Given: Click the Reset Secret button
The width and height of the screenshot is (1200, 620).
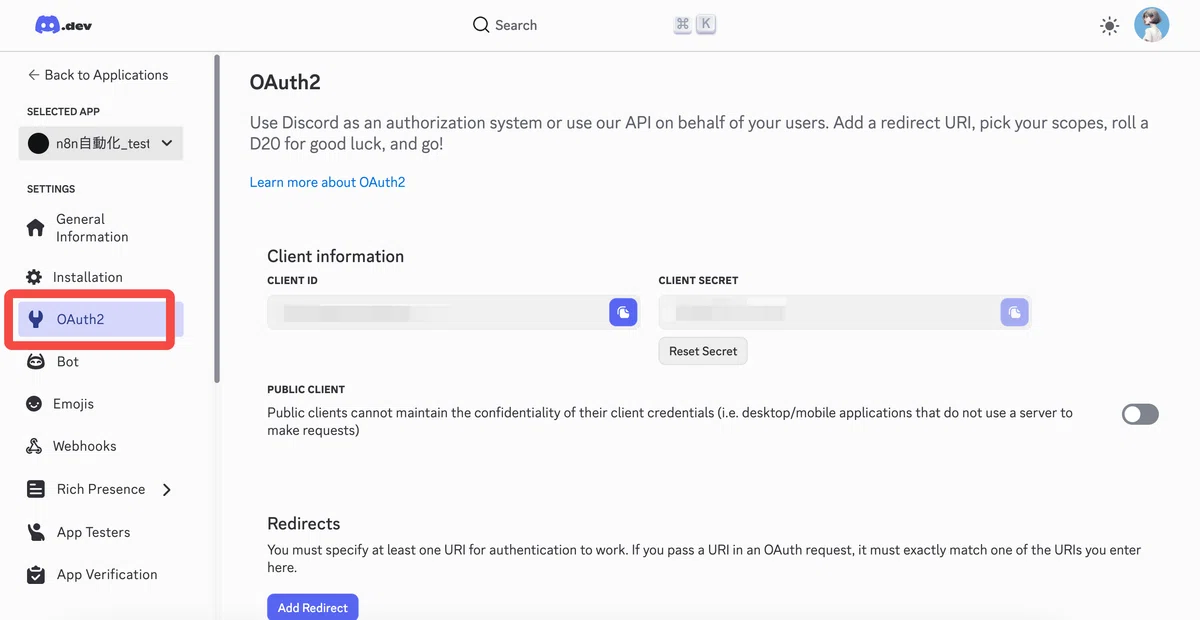Looking at the screenshot, I should (703, 351).
